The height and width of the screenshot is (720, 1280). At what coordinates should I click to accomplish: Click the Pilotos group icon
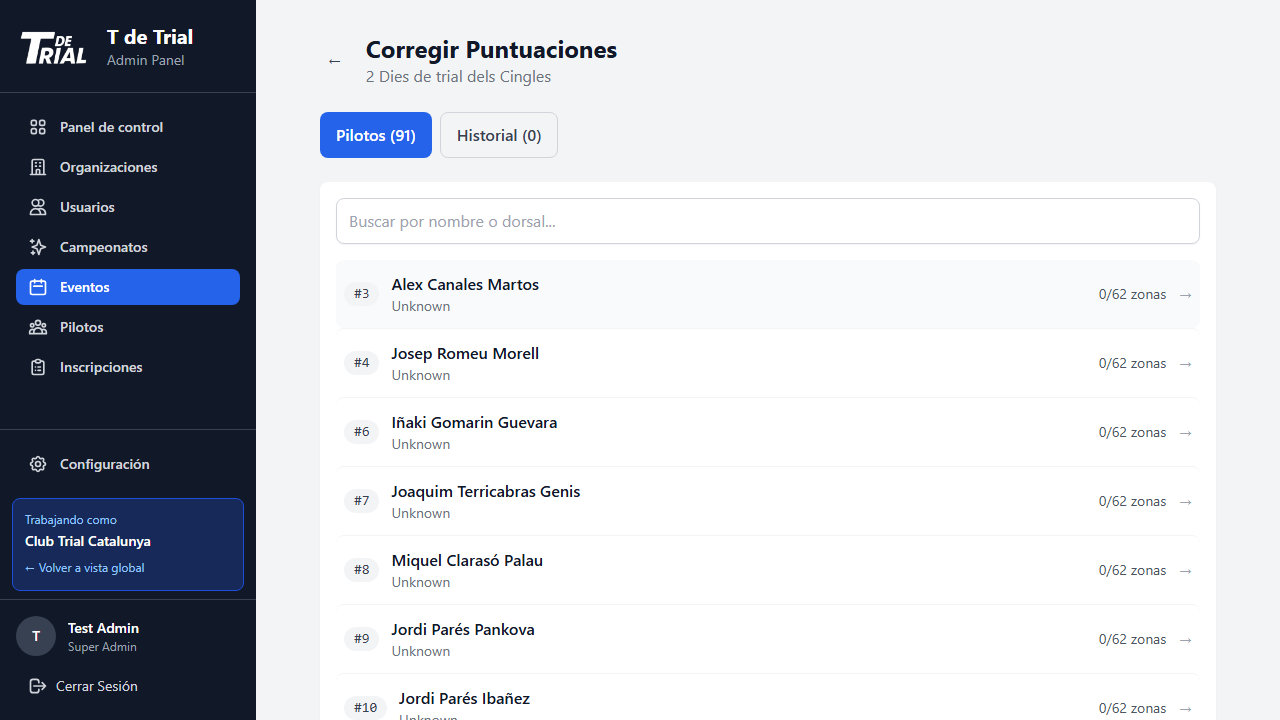point(38,327)
